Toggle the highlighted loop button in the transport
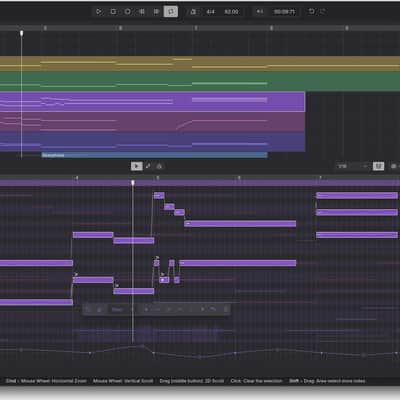The image size is (400, 400). (x=171, y=12)
